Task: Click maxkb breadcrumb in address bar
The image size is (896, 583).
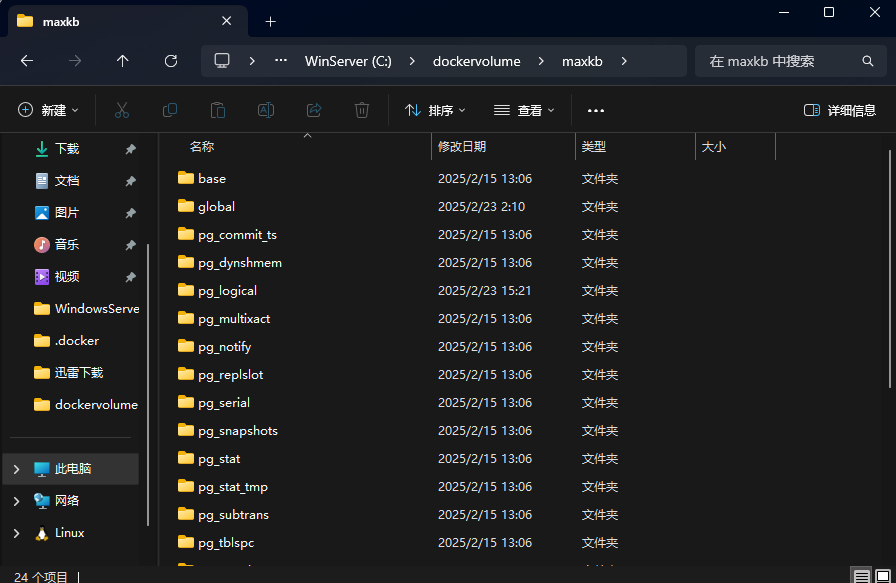Action: pos(582,61)
